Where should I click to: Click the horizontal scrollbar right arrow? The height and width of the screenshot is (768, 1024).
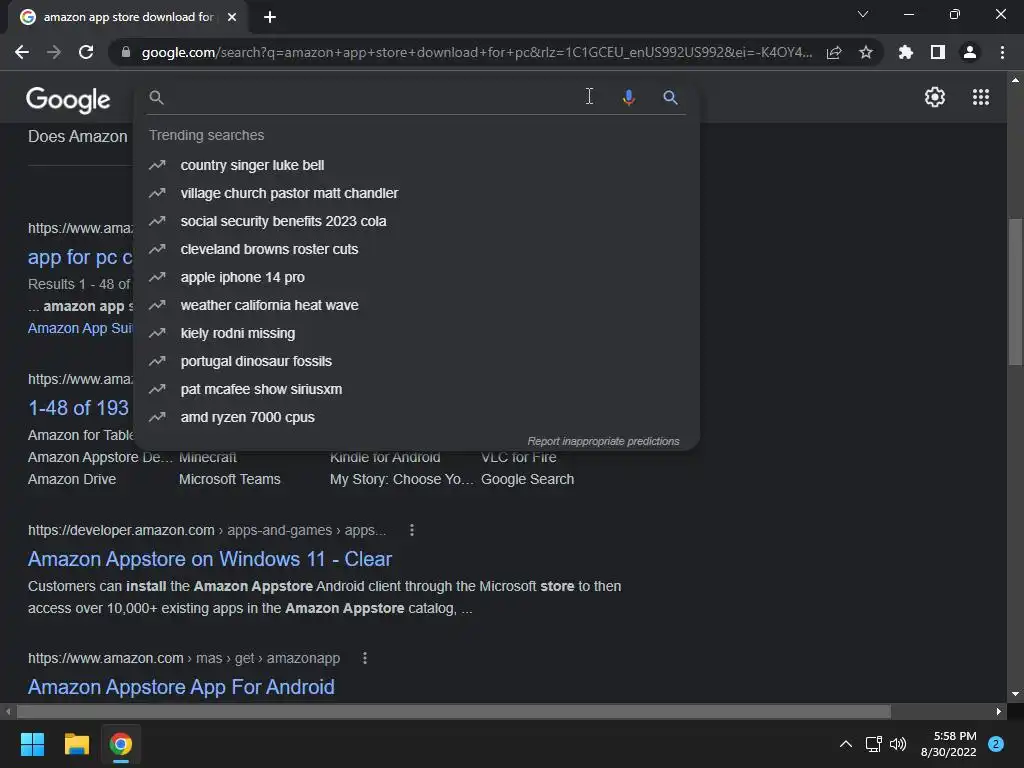pyautogui.click(x=999, y=711)
